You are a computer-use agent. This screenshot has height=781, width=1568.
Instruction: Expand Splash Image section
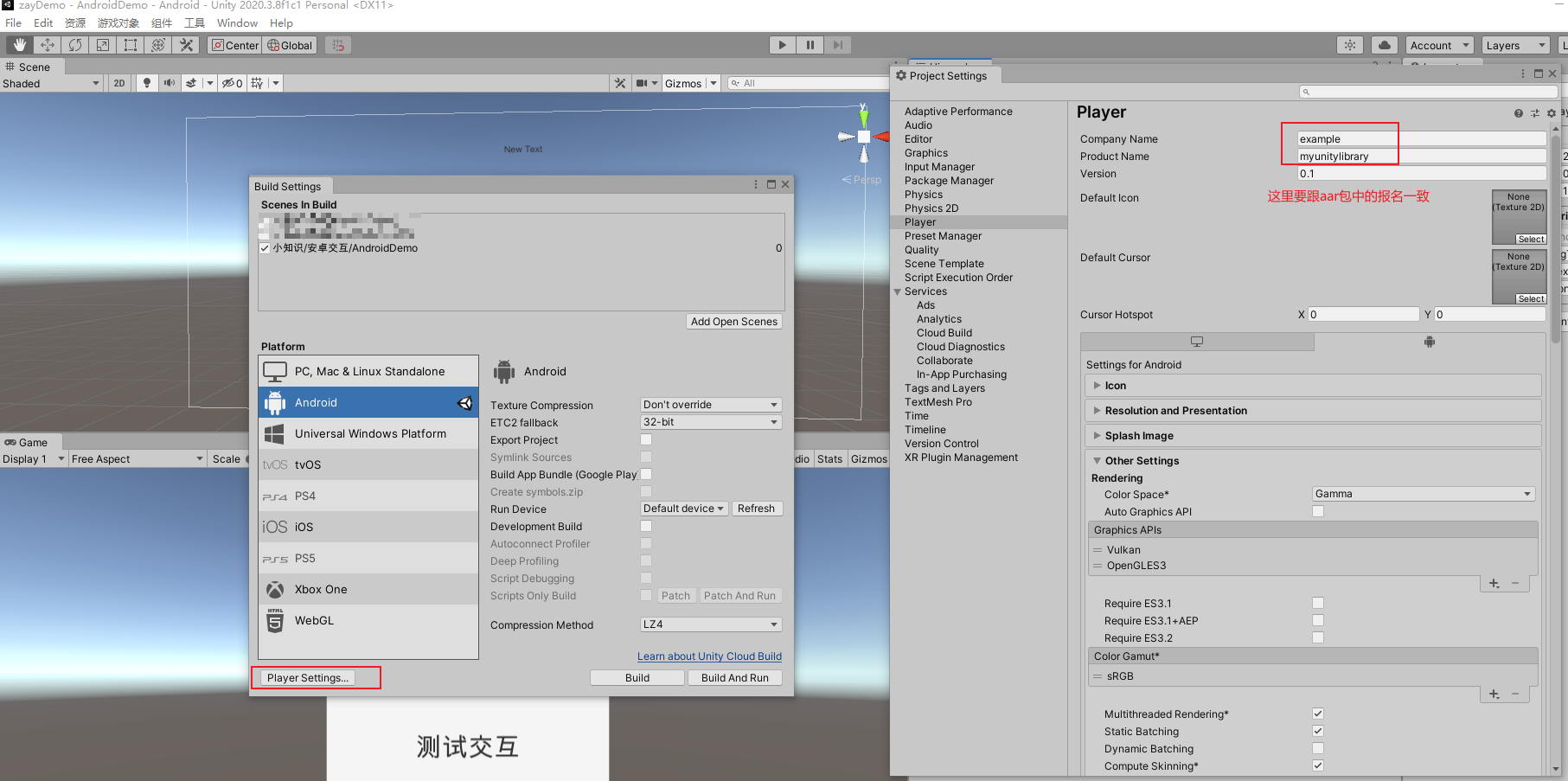(x=1313, y=436)
